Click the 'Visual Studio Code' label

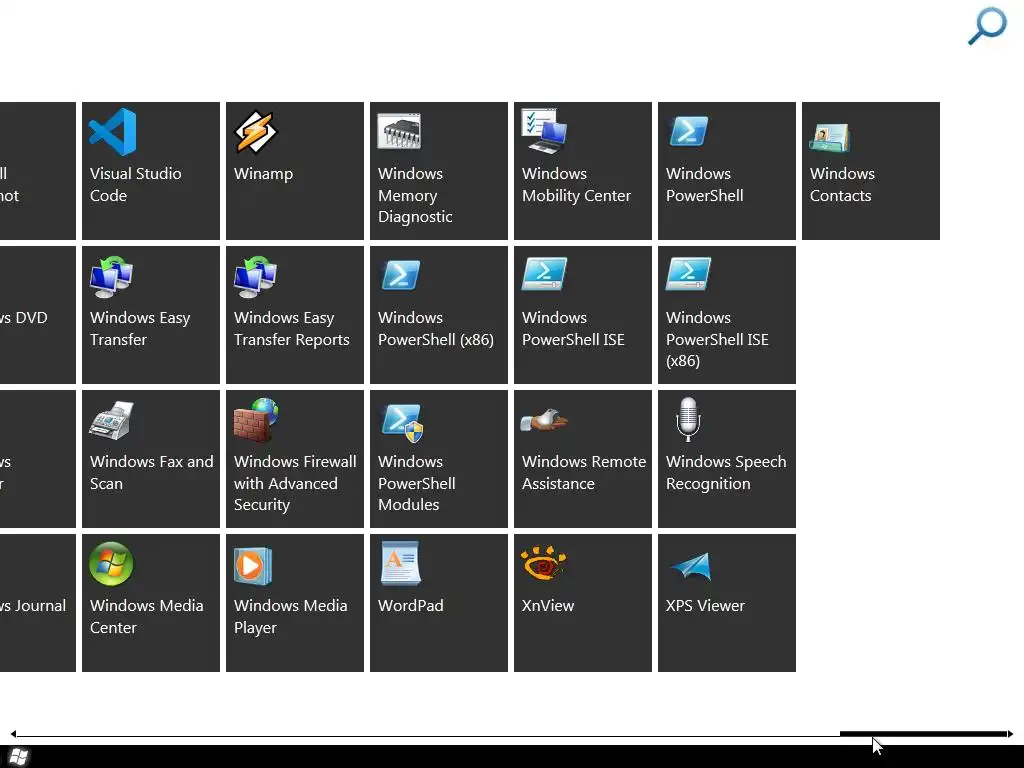click(x=135, y=184)
